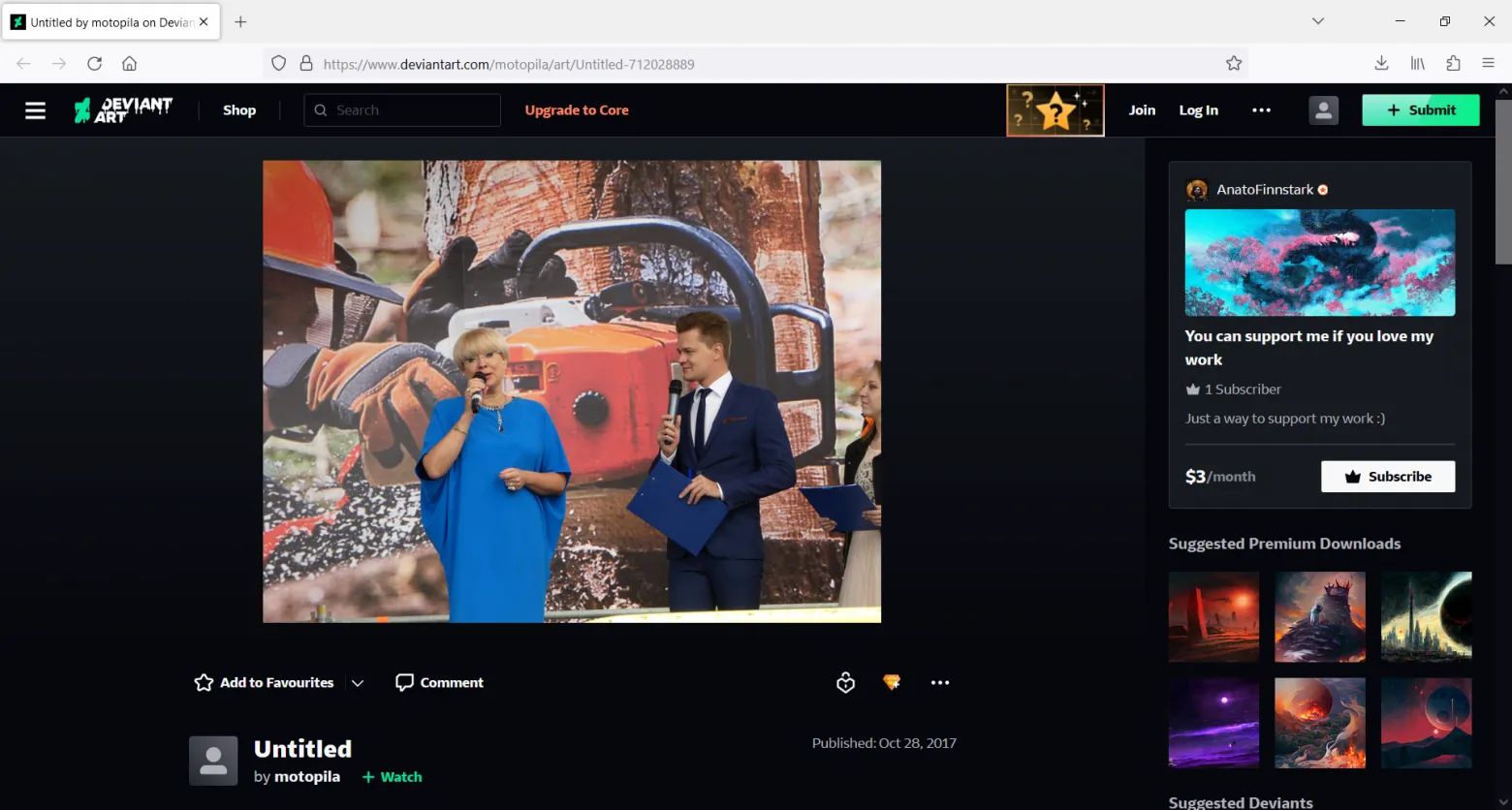Select the Untitled by motopila browser tab

(x=111, y=21)
